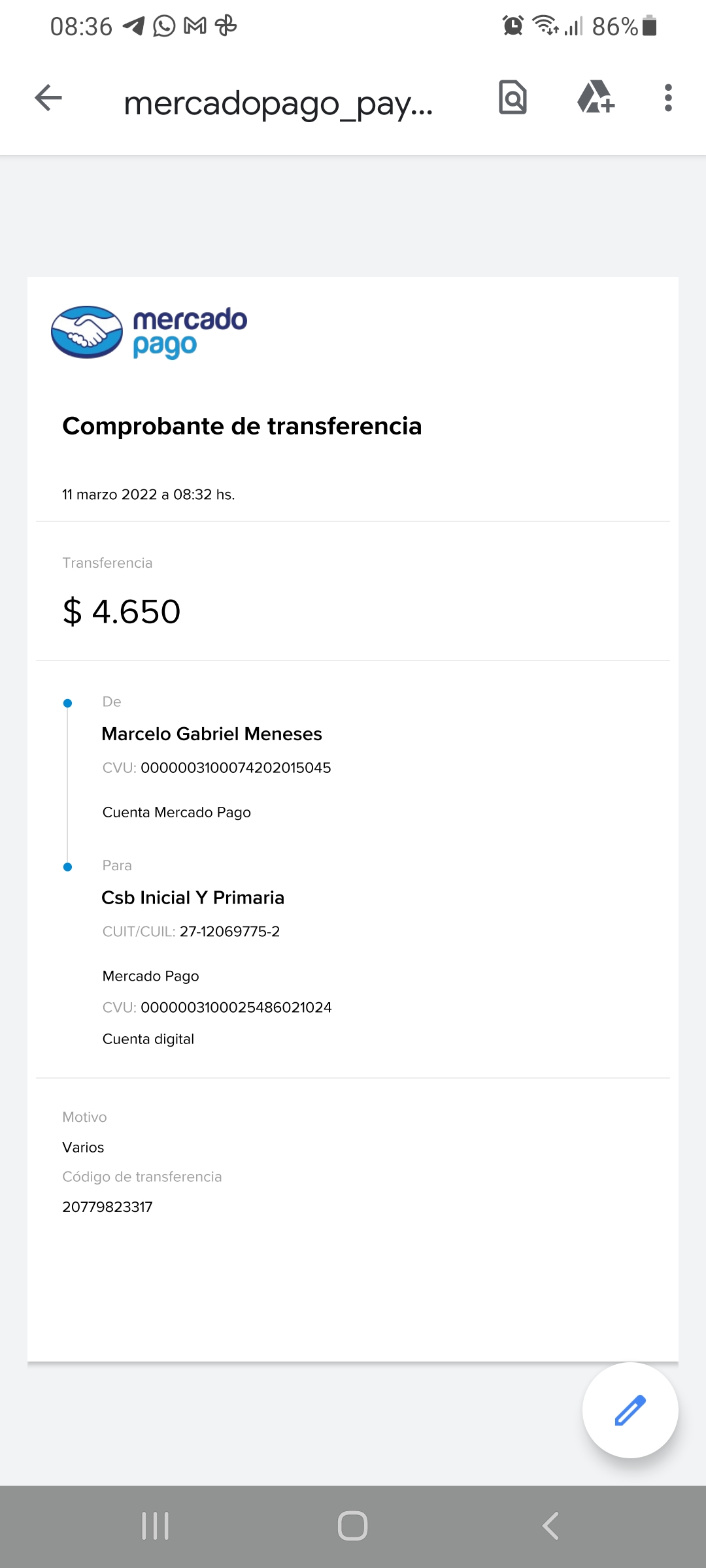Tap the CUIT/CUIL number 27-12069775-2
Viewport: 706px width, 1568px height.
229,932
